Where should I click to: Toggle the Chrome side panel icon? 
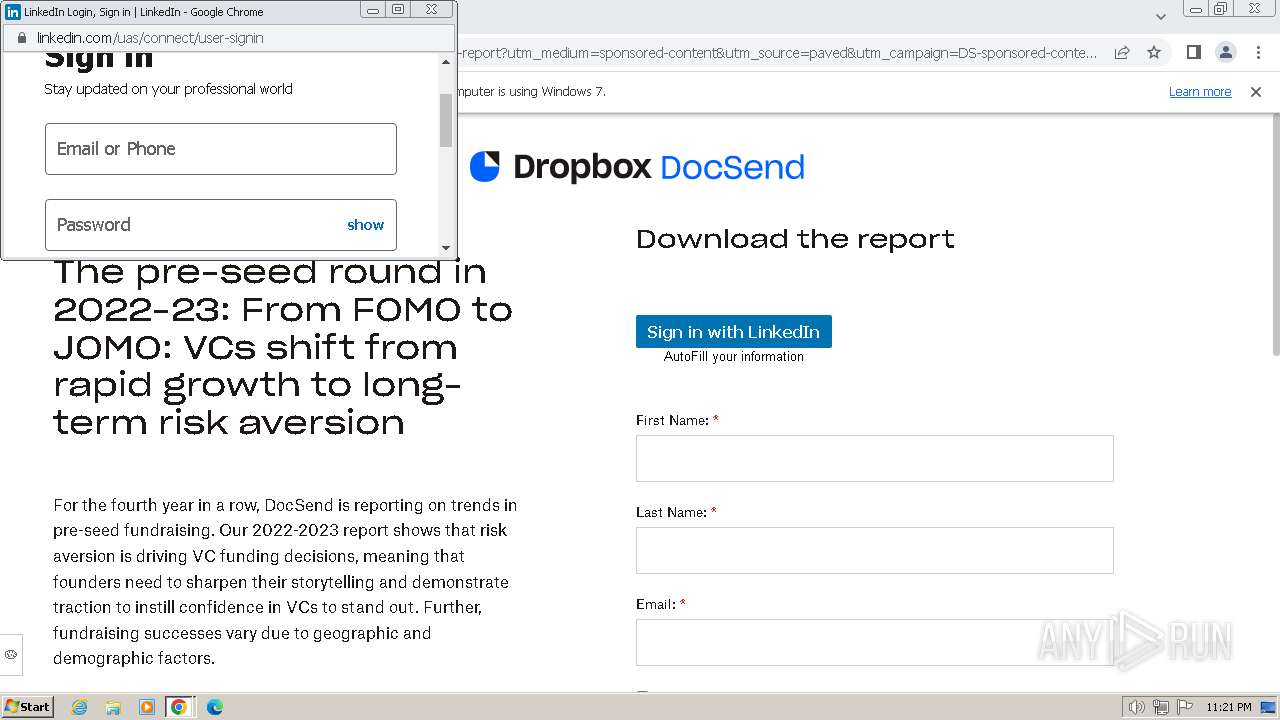[1193, 52]
